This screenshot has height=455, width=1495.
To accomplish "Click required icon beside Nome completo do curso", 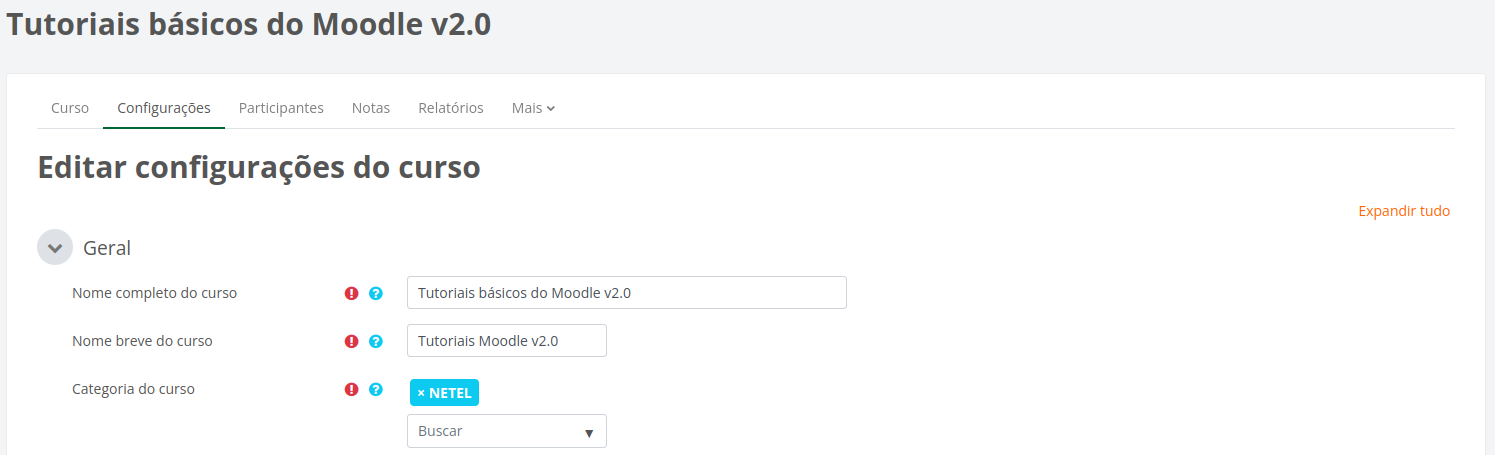I will tap(351, 293).
